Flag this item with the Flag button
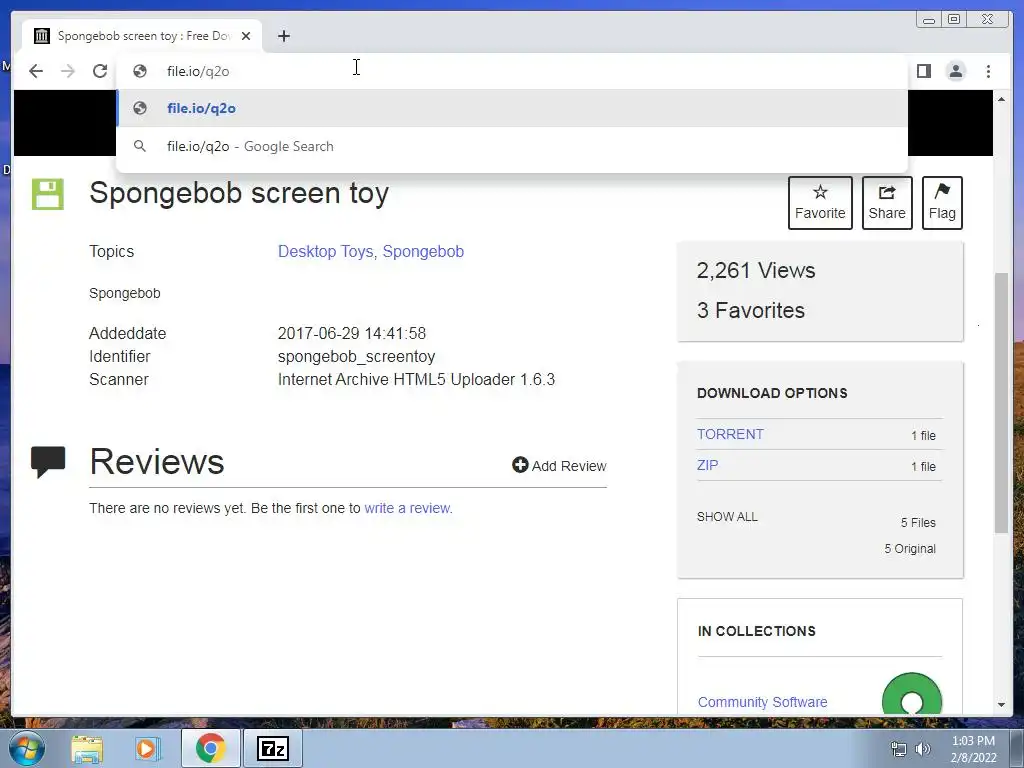Screen dimensions: 1024x768 pyautogui.click(x=942, y=202)
